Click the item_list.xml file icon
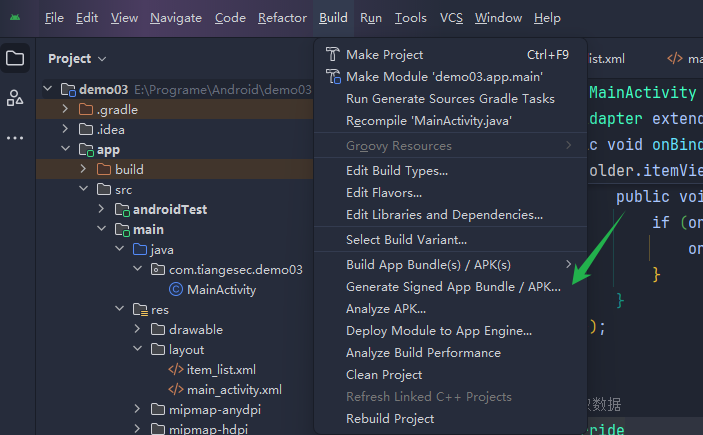This screenshot has height=435, width=703. (x=176, y=370)
